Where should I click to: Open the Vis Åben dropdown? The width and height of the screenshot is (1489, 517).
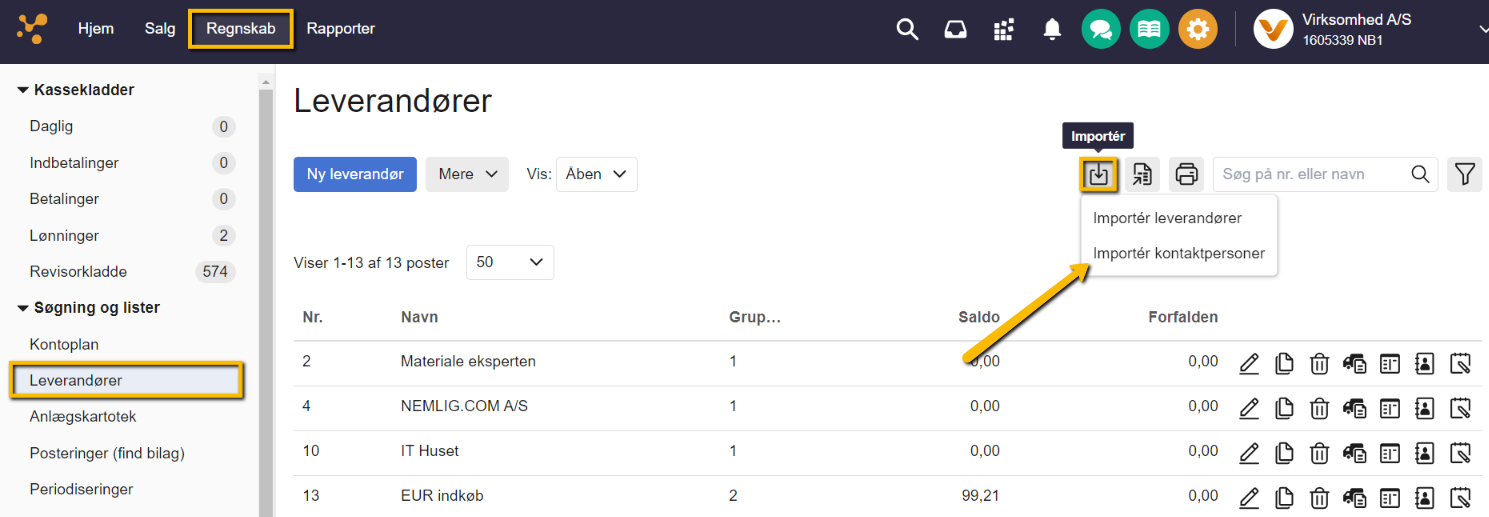point(596,174)
